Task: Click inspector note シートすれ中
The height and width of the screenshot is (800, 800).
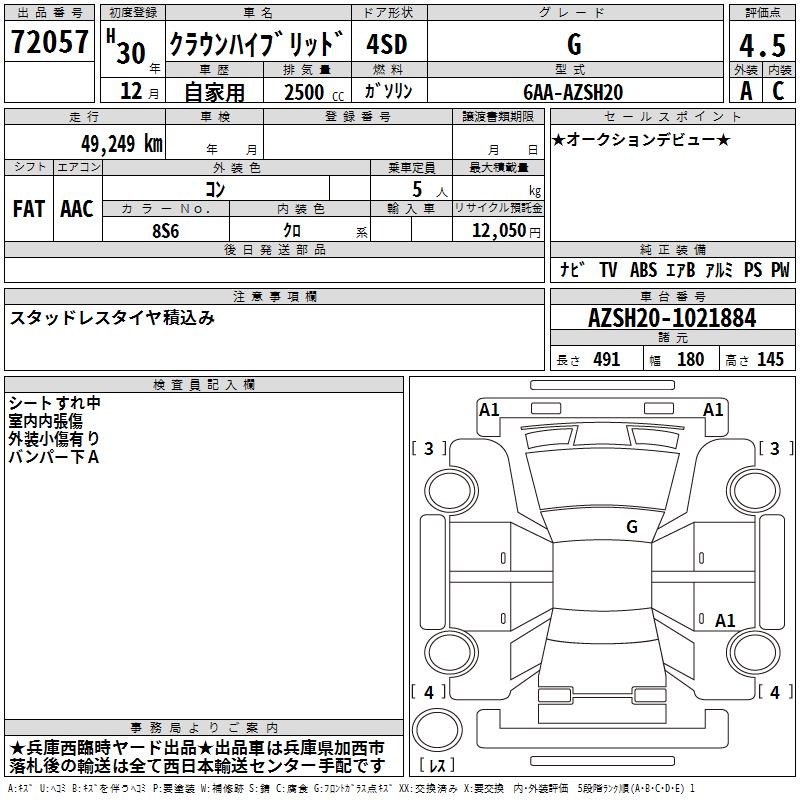Action: point(55,403)
